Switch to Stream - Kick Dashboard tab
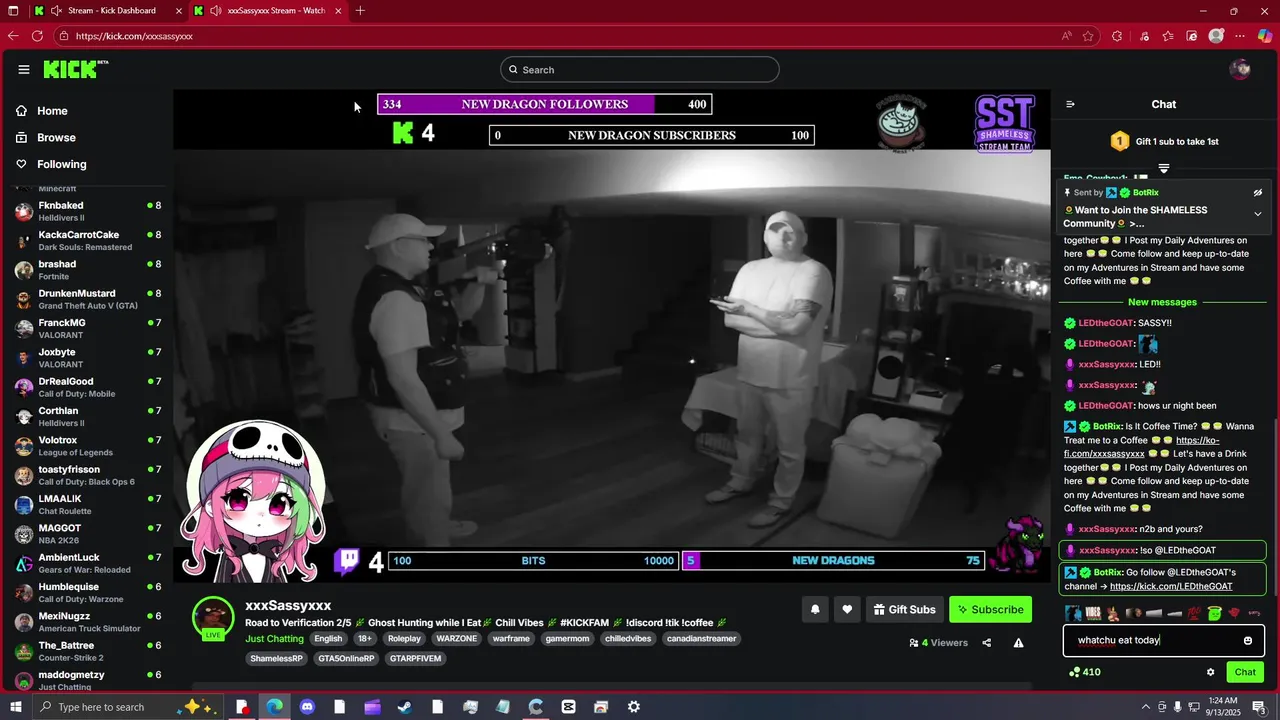Image resolution: width=1280 pixels, height=720 pixels. point(110,11)
